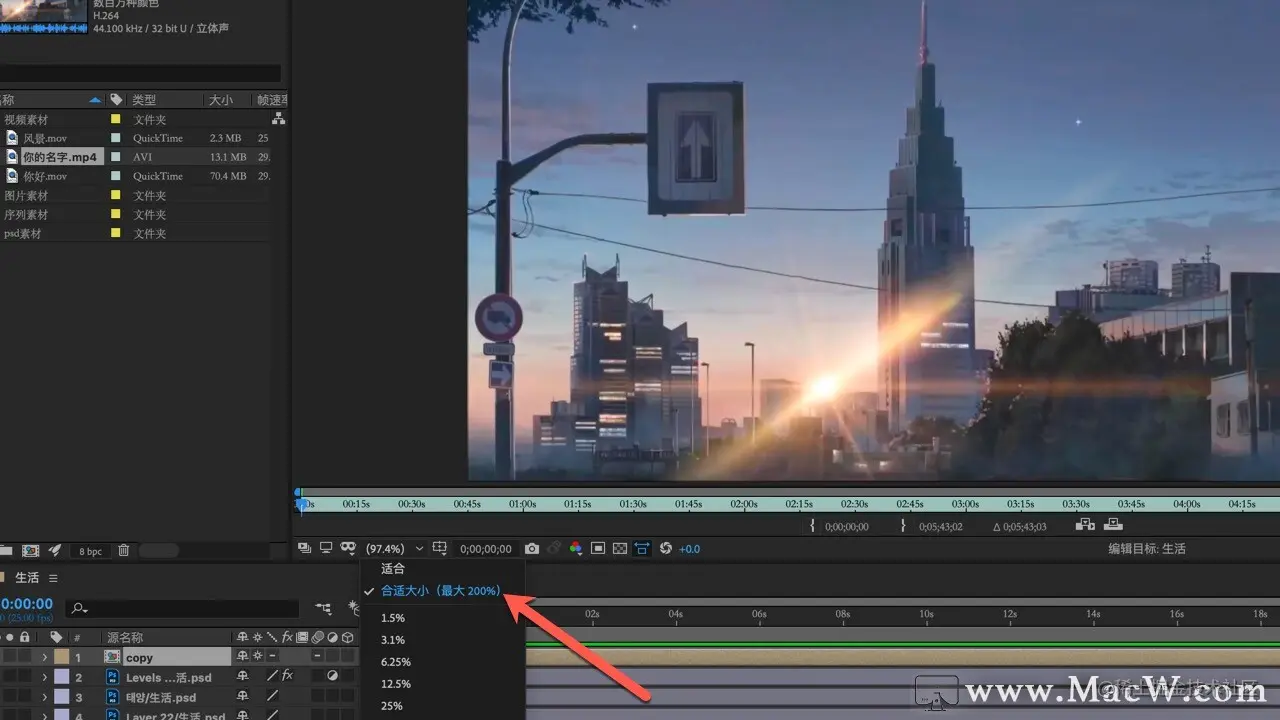The width and height of the screenshot is (1280, 720).
Task: Select 适合 from zoom menu
Action: (393, 568)
